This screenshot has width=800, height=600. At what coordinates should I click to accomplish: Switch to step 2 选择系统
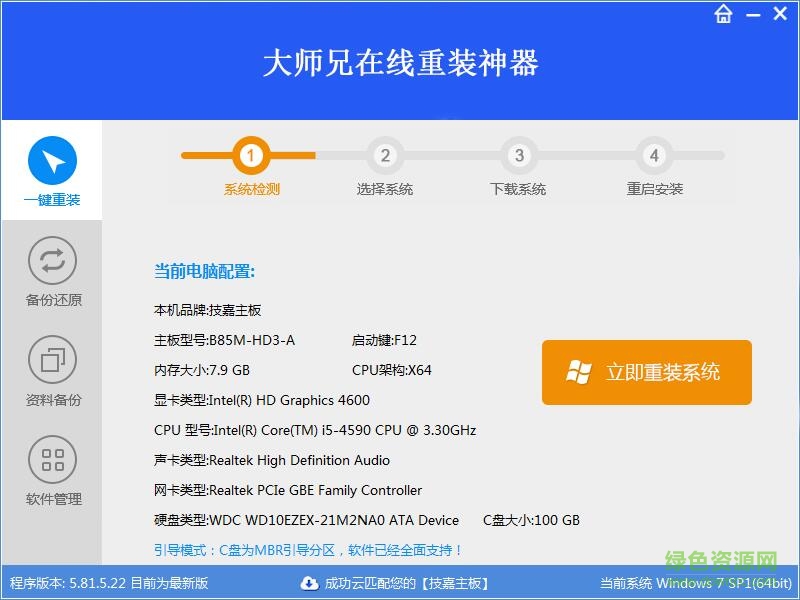point(386,155)
